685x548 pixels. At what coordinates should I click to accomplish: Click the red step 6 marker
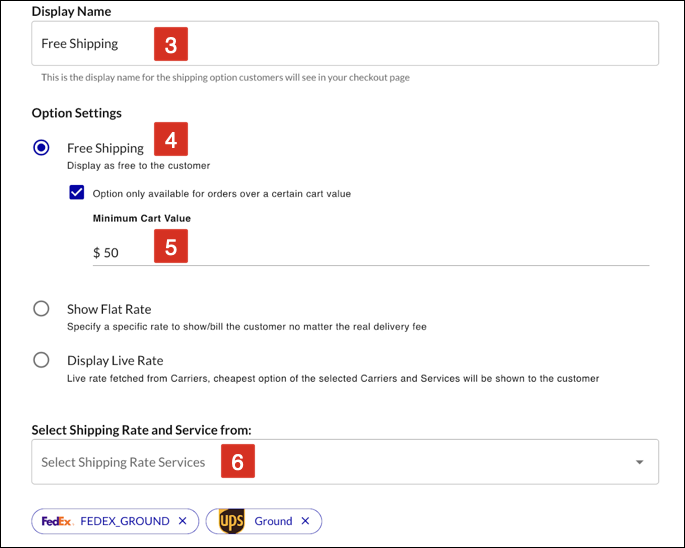[238, 461]
